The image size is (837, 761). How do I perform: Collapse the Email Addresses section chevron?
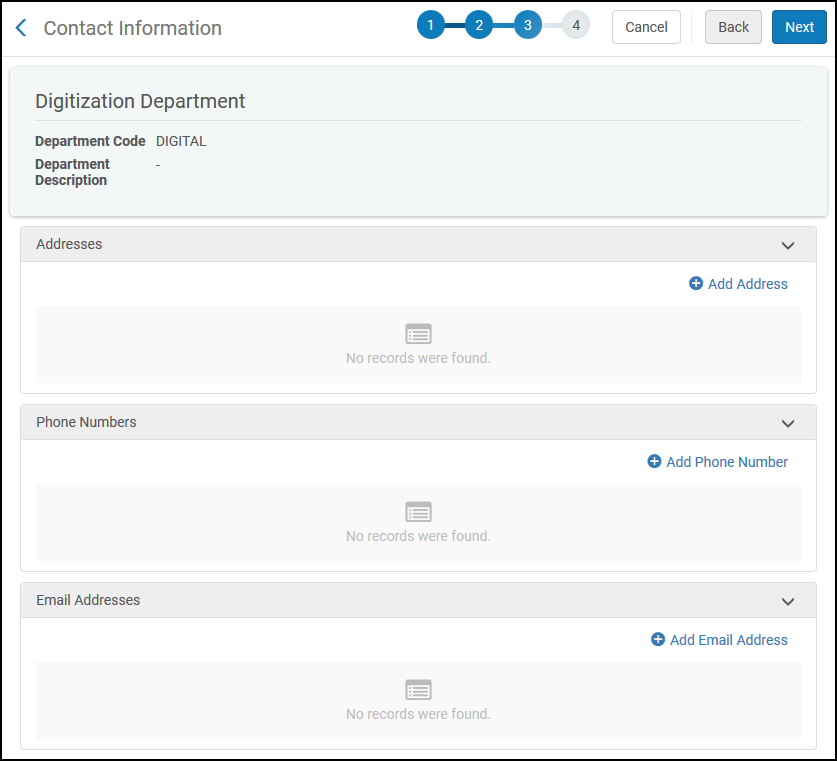tap(788, 601)
